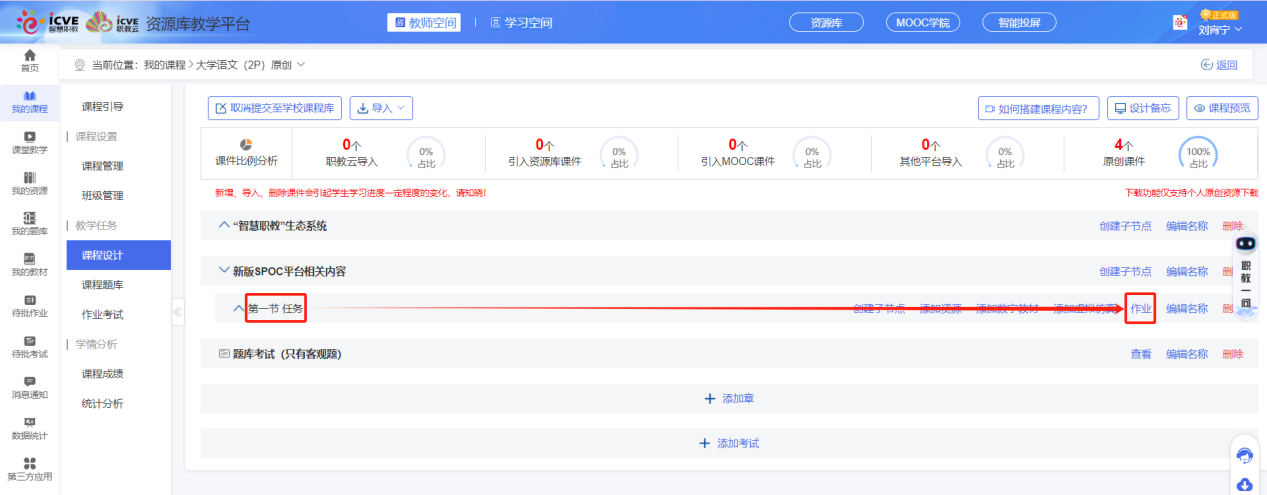Screen dimensions: 1267x495
Task: Click the customer service headset icon
Action: click(x=1245, y=455)
